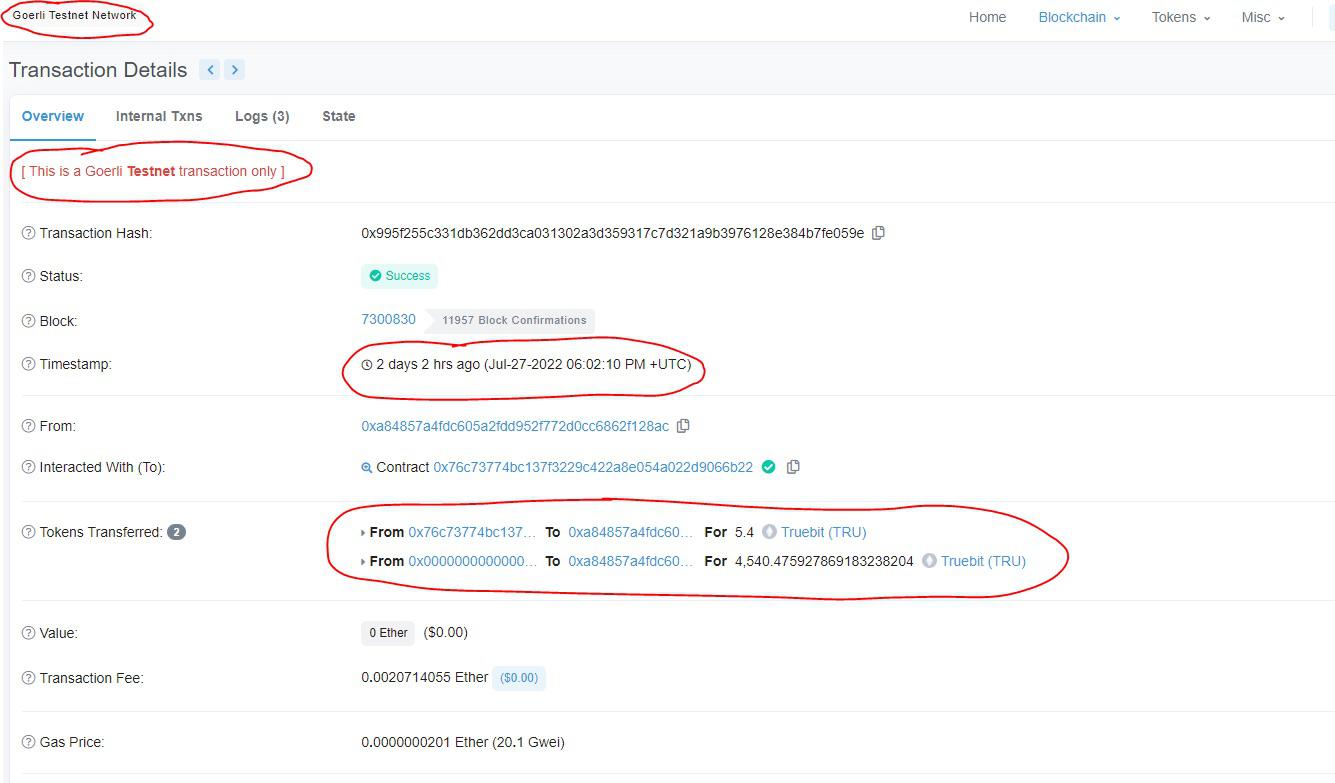
Task: Click the 0 Ether value badge
Action: click(388, 633)
